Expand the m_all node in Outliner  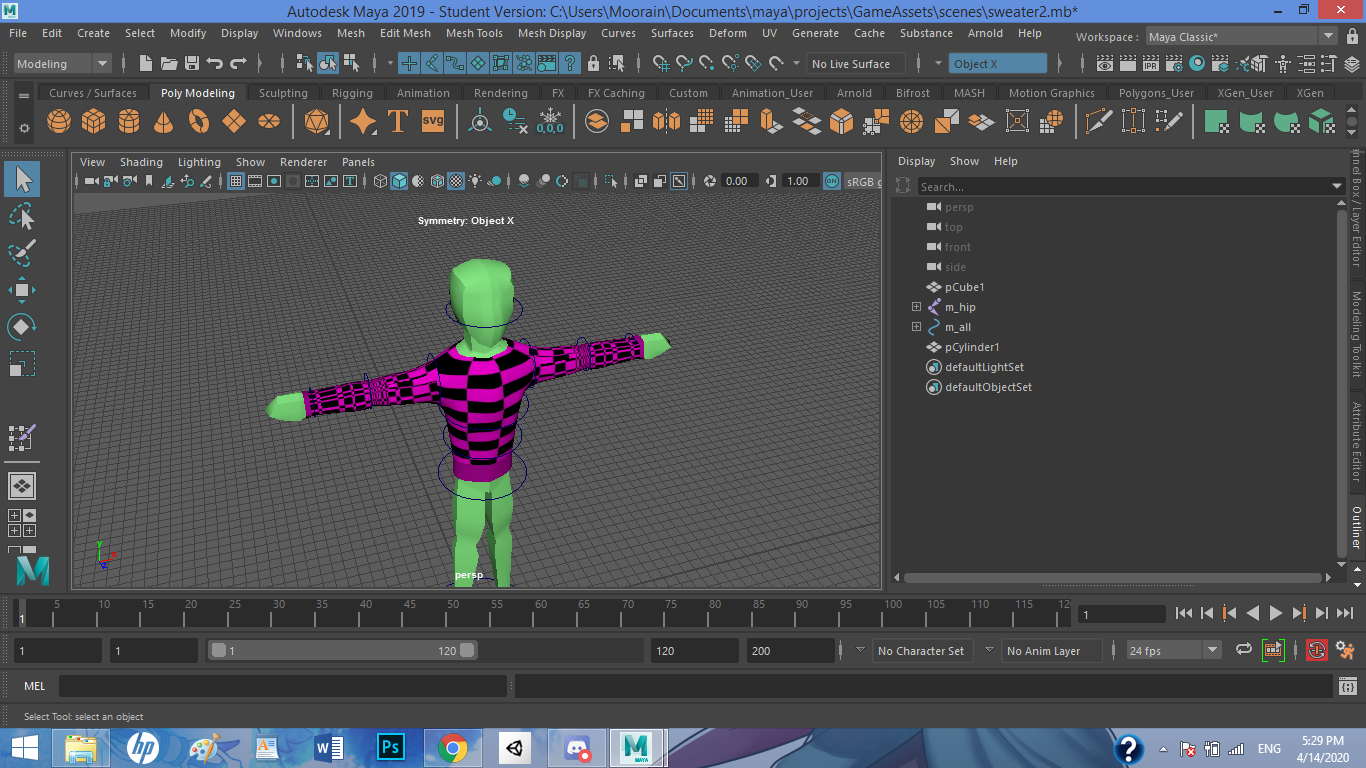click(916, 327)
